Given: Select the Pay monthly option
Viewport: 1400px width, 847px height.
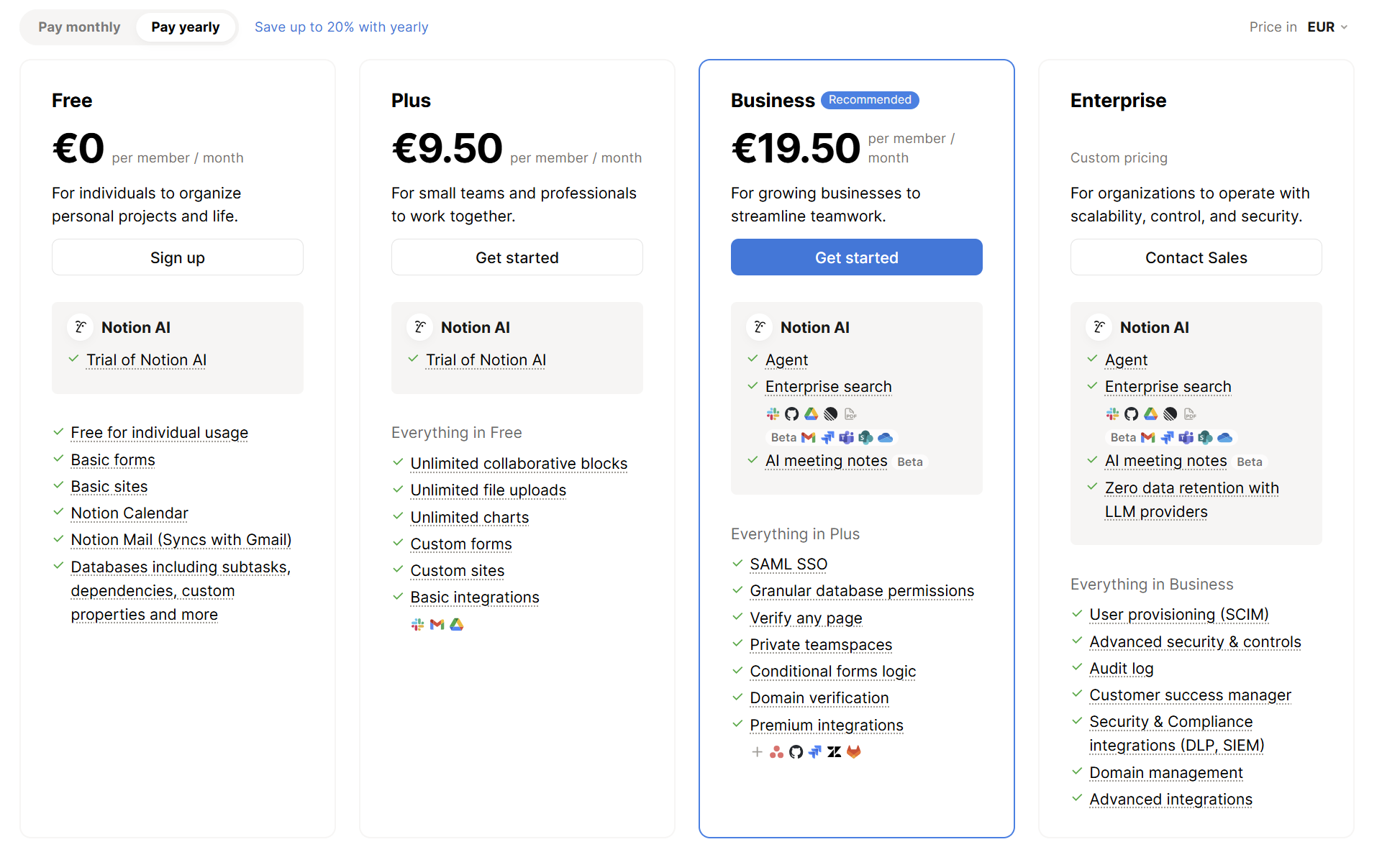Looking at the screenshot, I should [79, 27].
